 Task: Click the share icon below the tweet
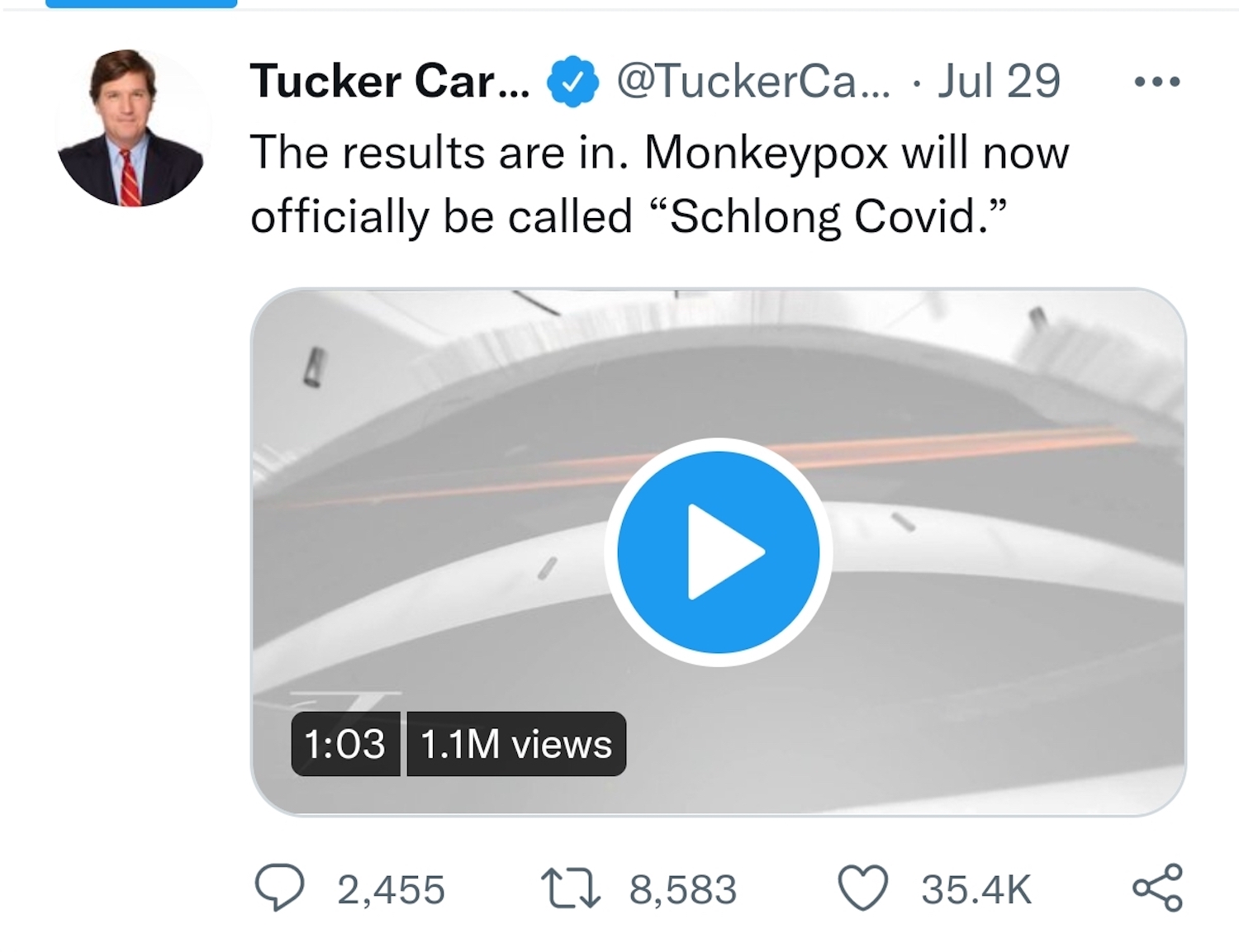[1157, 888]
